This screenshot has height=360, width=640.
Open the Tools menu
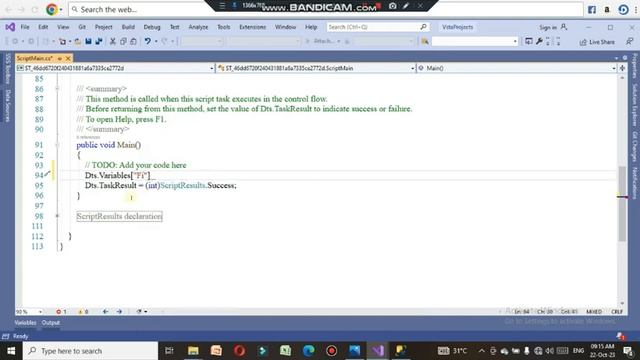pyautogui.click(x=224, y=27)
